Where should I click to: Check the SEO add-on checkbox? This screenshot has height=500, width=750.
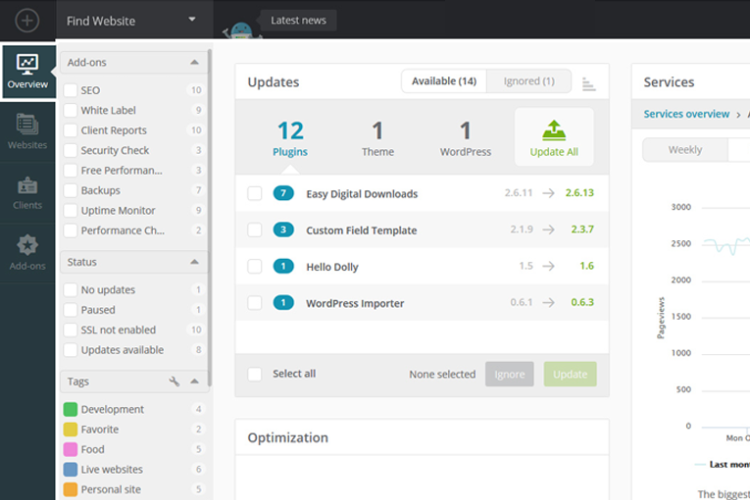tap(71, 91)
